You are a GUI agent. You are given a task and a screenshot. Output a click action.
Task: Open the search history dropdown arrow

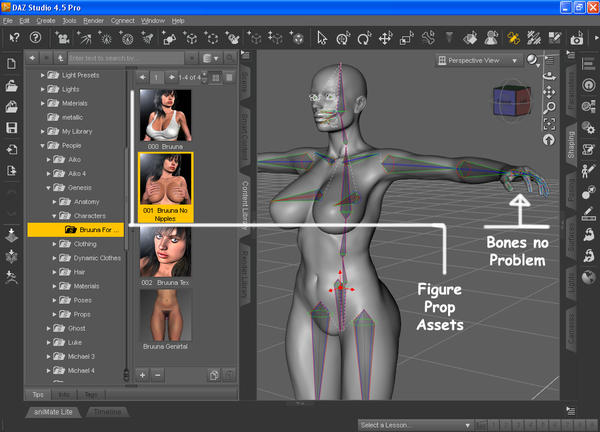tap(191, 58)
